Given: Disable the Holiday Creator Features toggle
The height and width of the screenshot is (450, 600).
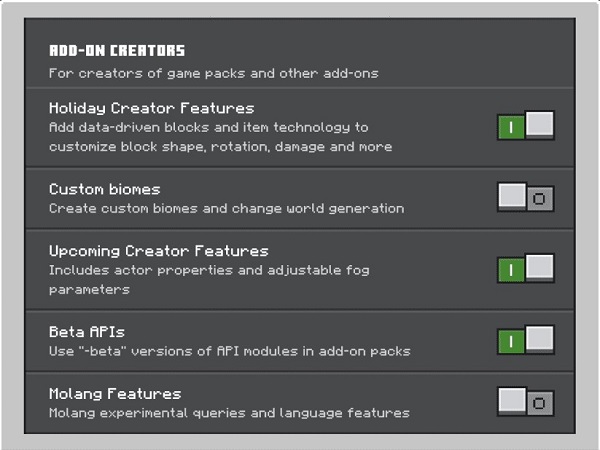Looking at the screenshot, I should (x=525, y=126).
